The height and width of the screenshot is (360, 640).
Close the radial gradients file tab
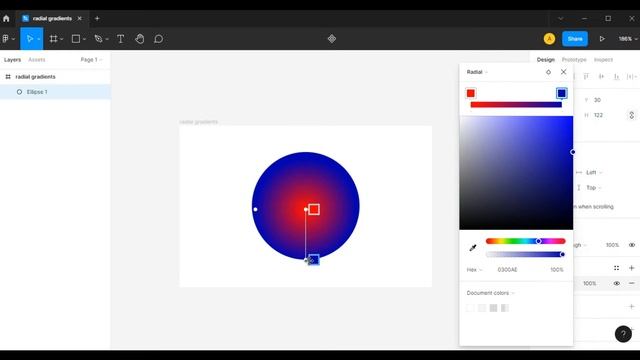click(x=80, y=18)
